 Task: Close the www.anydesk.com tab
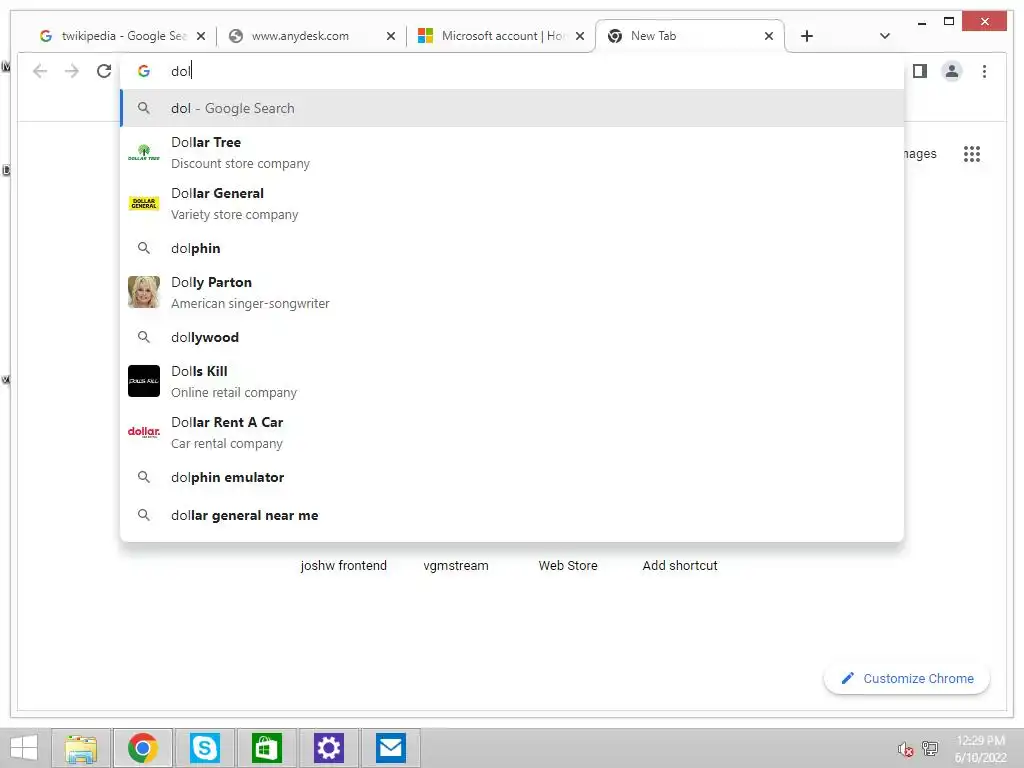tap(391, 36)
